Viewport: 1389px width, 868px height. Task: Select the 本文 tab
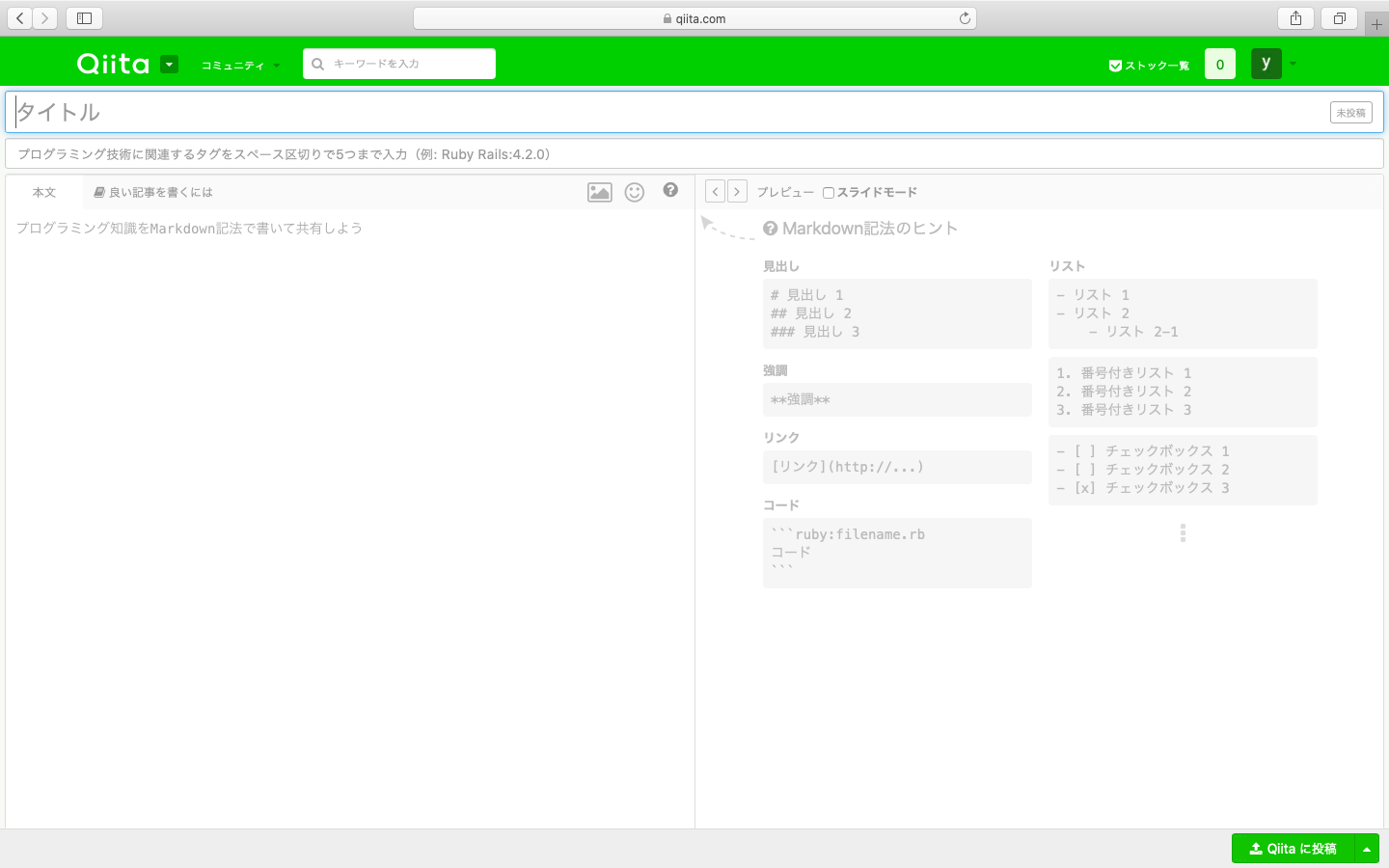(x=44, y=193)
